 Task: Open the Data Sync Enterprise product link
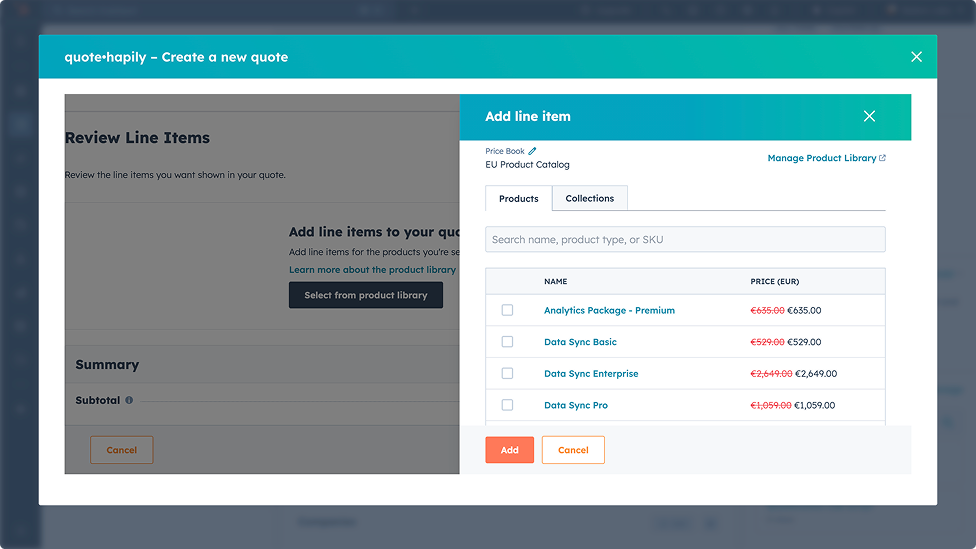590,374
